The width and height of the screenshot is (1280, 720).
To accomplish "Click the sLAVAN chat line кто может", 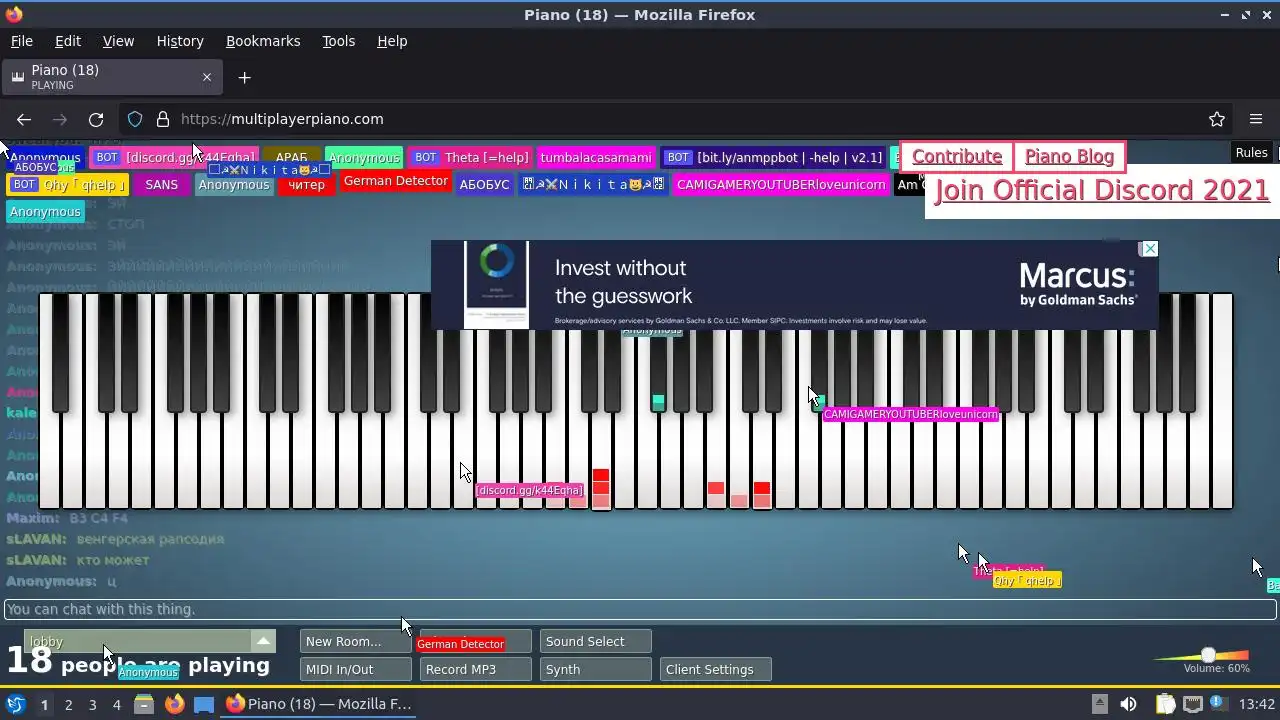I will point(78,560).
